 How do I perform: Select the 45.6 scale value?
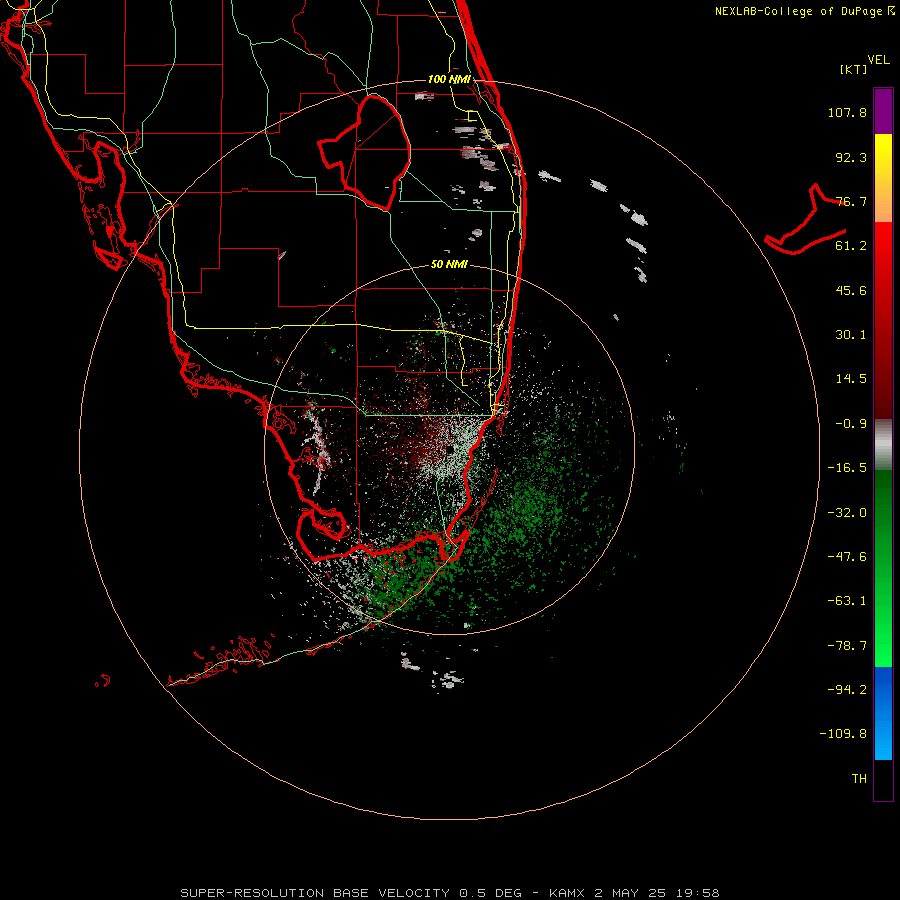[851, 290]
